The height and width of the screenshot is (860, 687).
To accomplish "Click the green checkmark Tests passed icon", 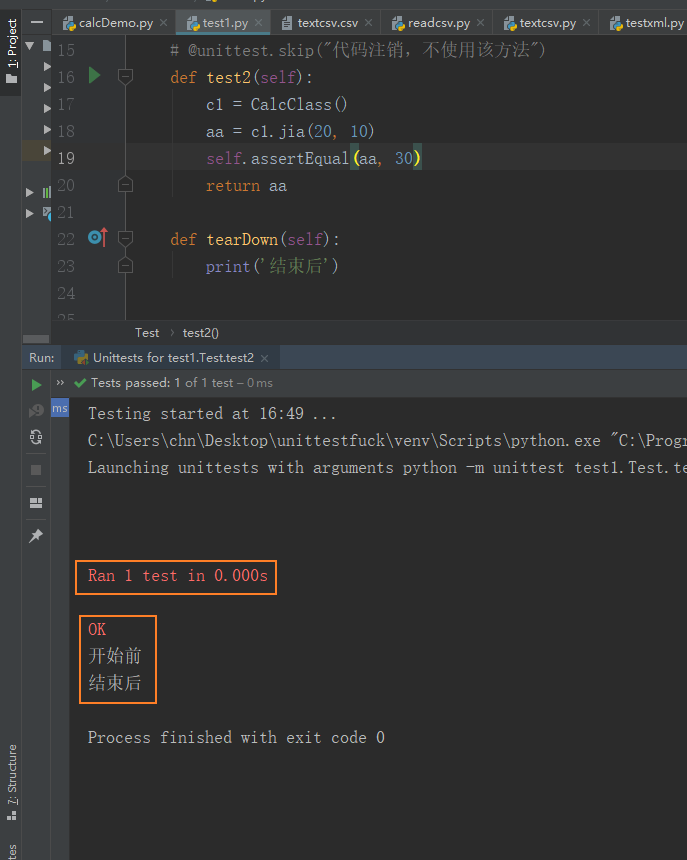I will coord(80,383).
